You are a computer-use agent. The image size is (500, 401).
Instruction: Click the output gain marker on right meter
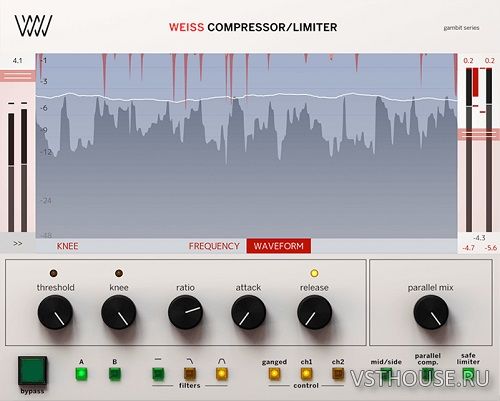tap(479, 135)
